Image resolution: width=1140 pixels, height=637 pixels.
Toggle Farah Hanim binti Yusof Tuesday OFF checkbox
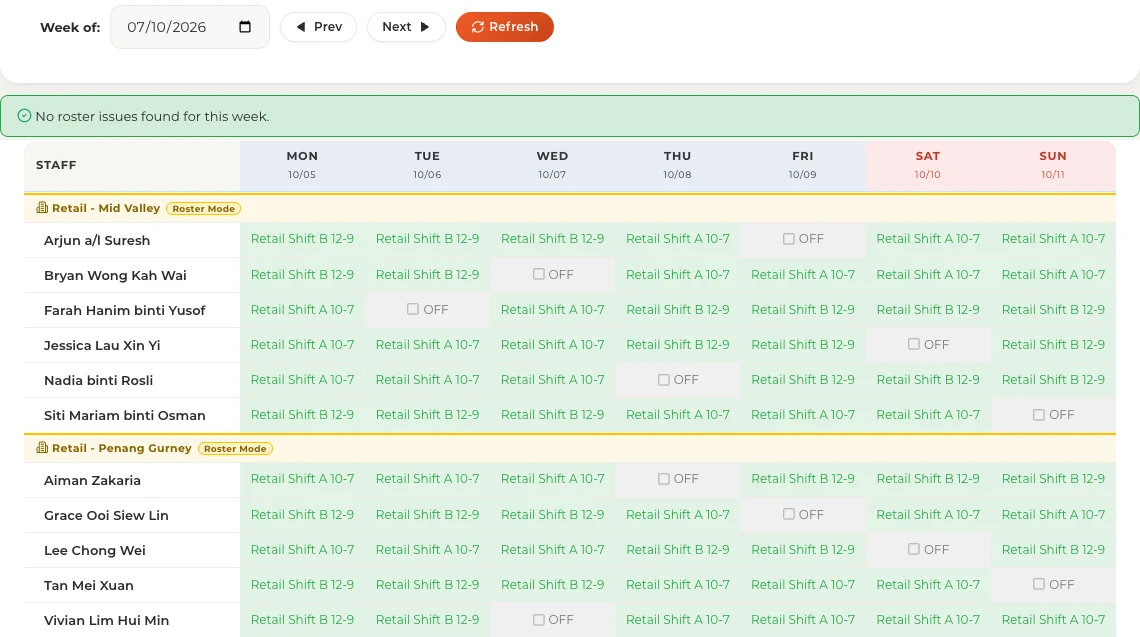point(413,309)
